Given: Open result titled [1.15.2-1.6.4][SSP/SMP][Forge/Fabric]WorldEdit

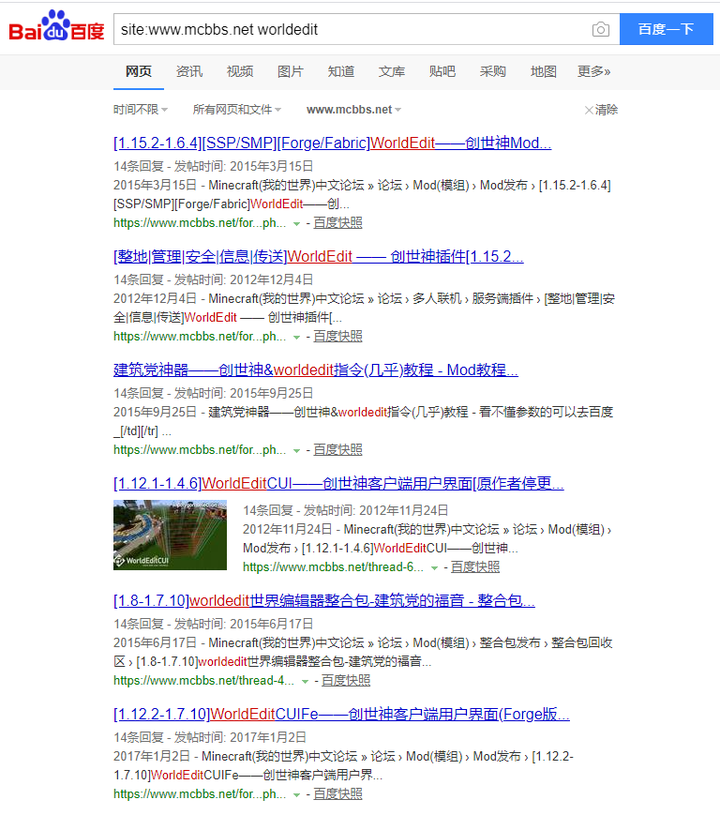Looking at the screenshot, I should click(332, 143).
